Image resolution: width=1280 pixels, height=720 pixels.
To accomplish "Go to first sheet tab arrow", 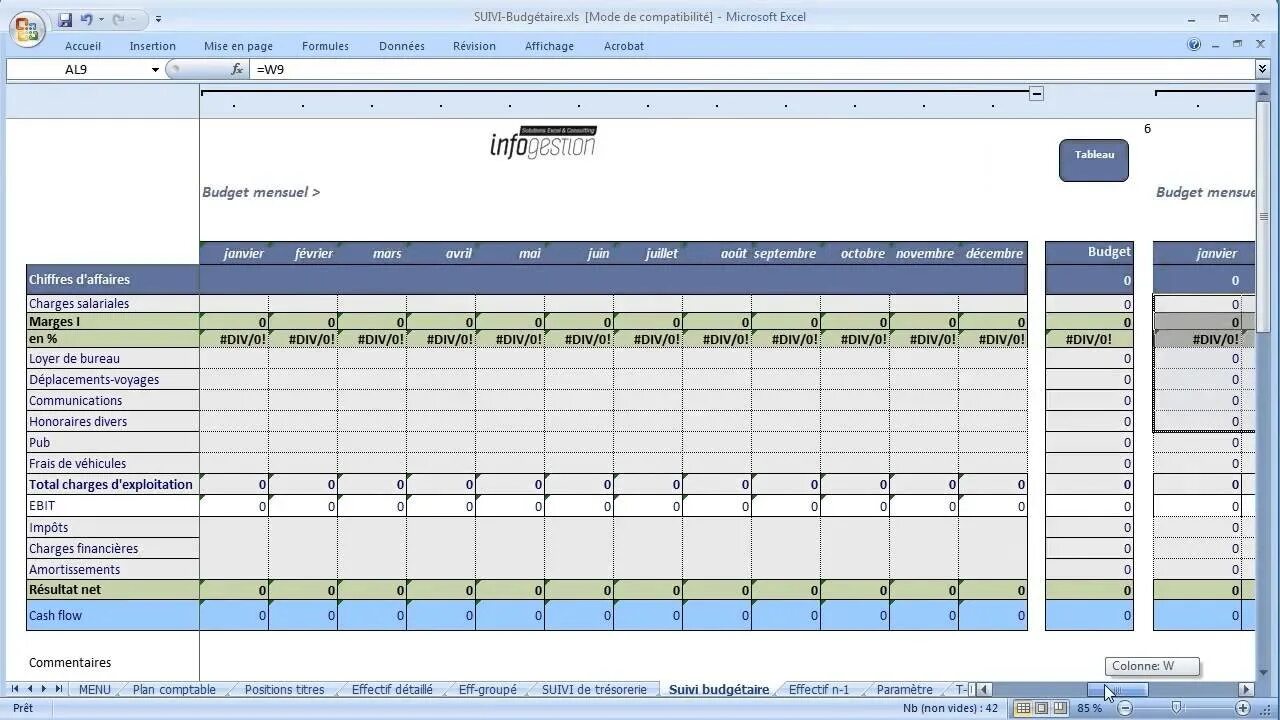I will coord(15,689).
